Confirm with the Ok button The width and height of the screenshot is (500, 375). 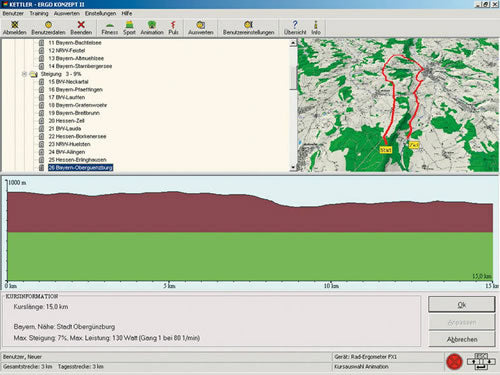click(461, 305)
